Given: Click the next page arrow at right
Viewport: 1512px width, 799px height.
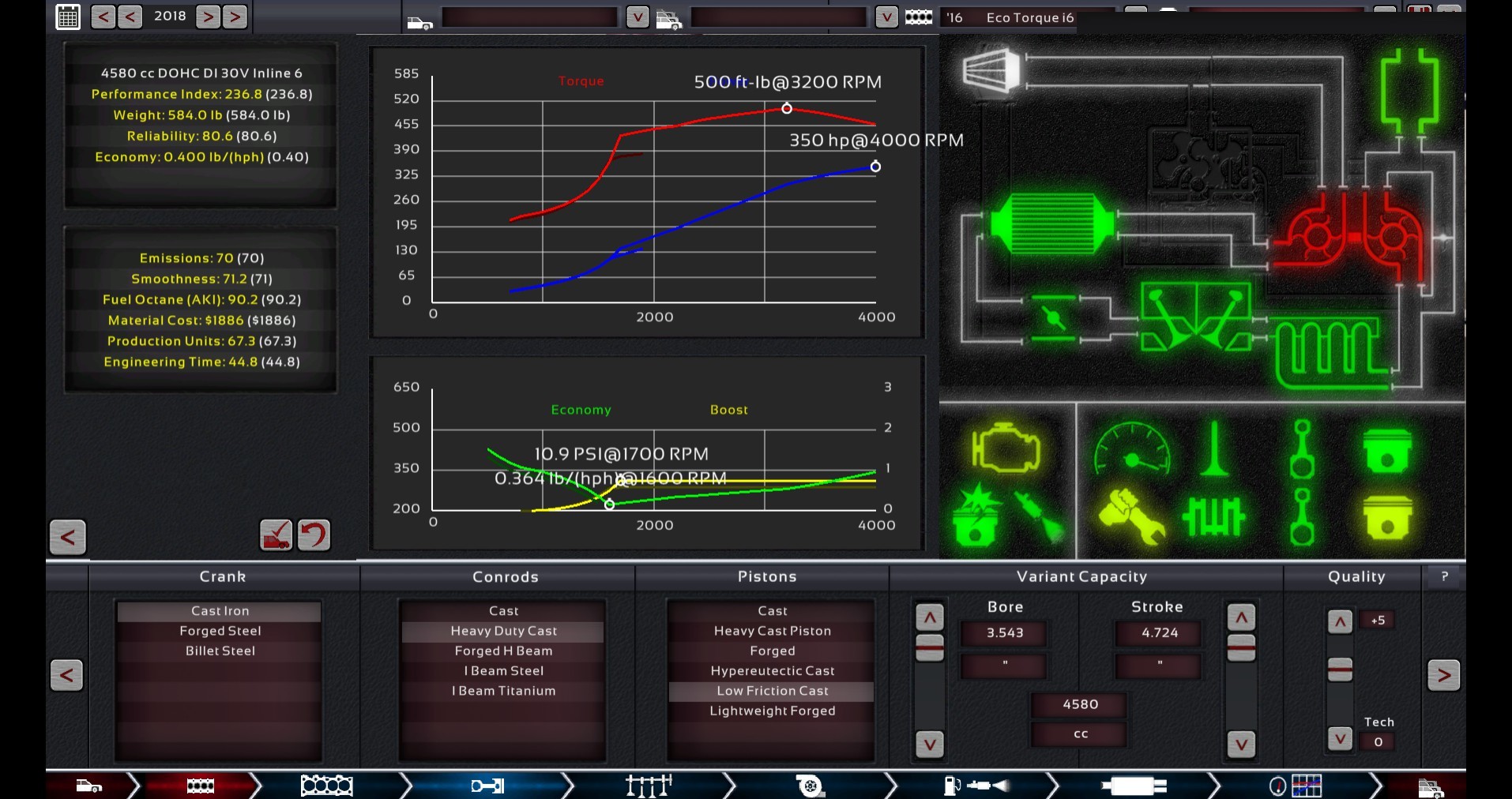Looking at the screenshot, I should pos(1443,675).
